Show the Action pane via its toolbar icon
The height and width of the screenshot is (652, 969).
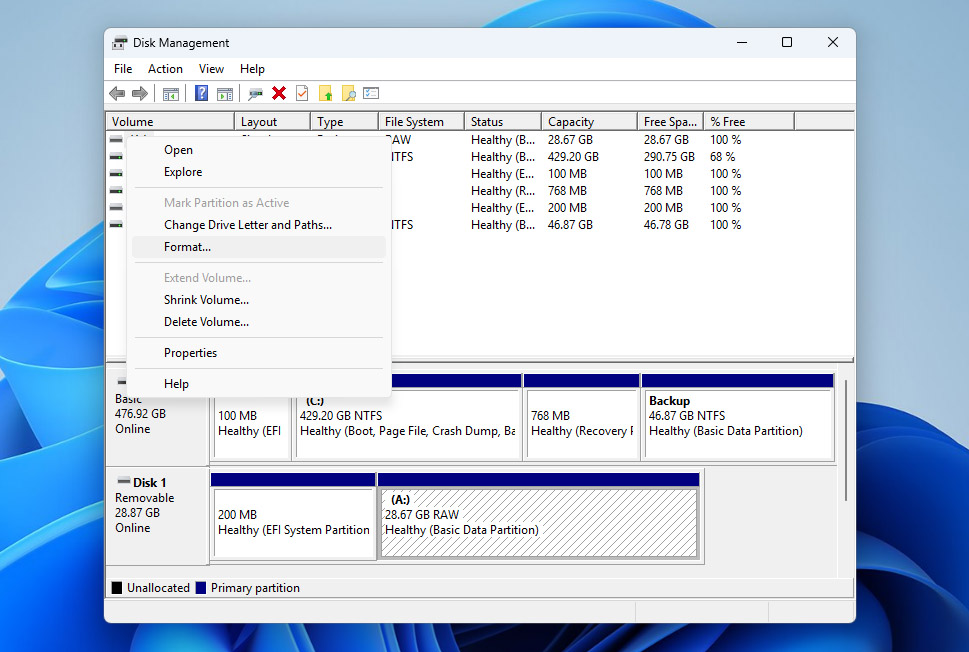coord(225,93)
